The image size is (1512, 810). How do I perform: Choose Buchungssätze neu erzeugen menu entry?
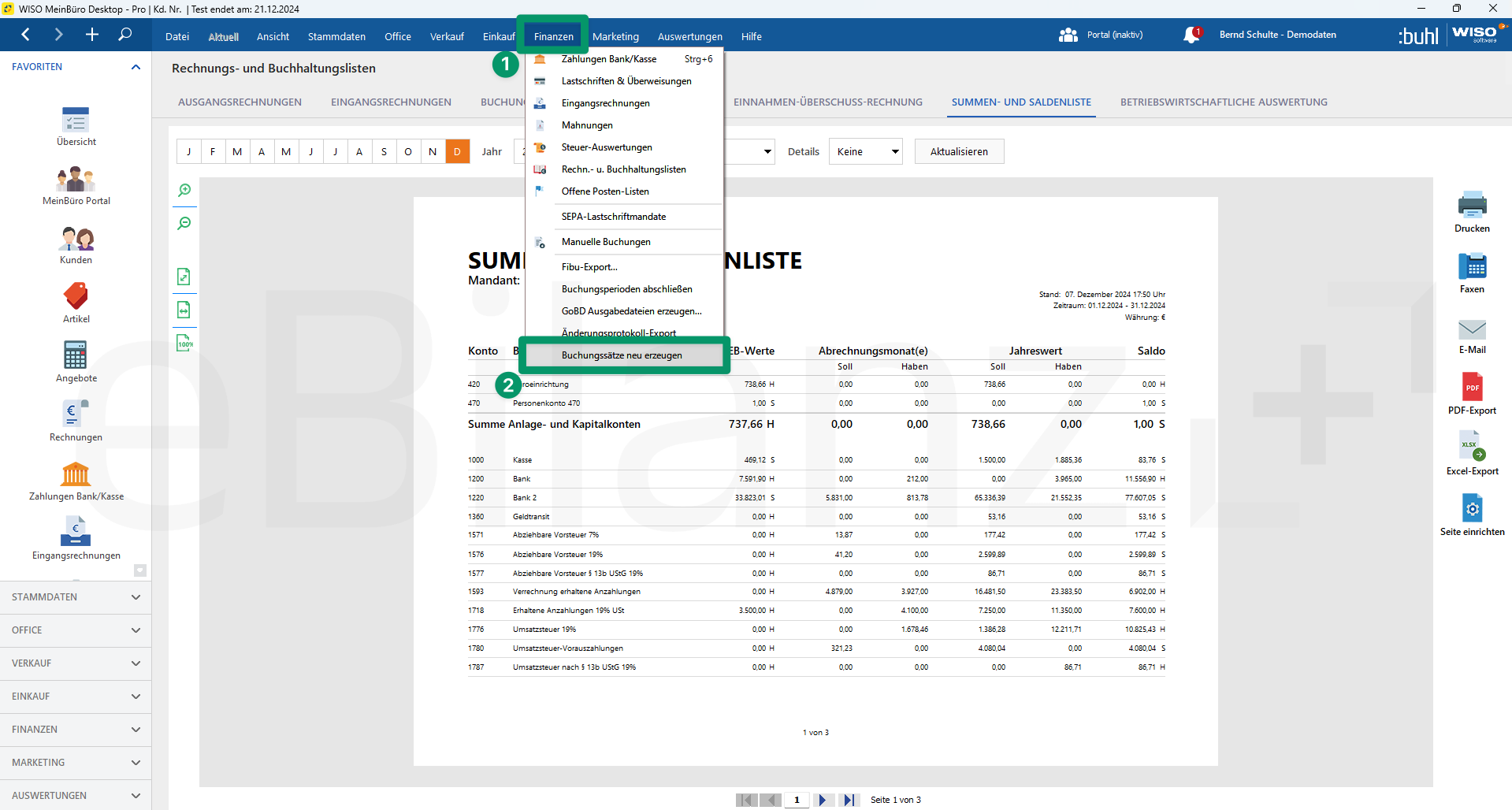pyautogui.click(x=624, y=355)
